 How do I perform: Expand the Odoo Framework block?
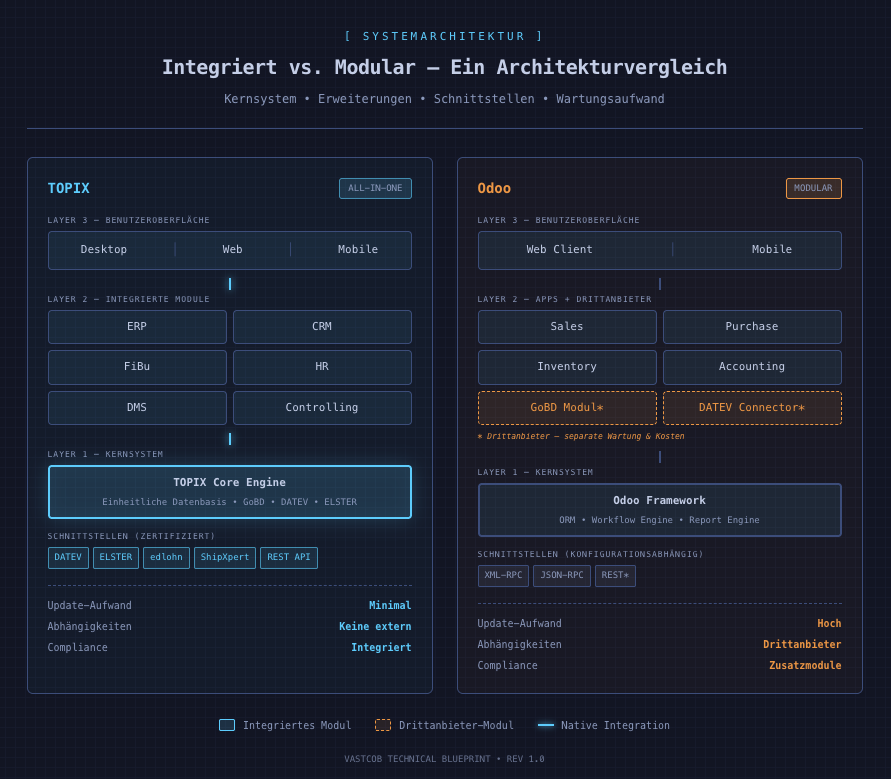tap(659, 509)
